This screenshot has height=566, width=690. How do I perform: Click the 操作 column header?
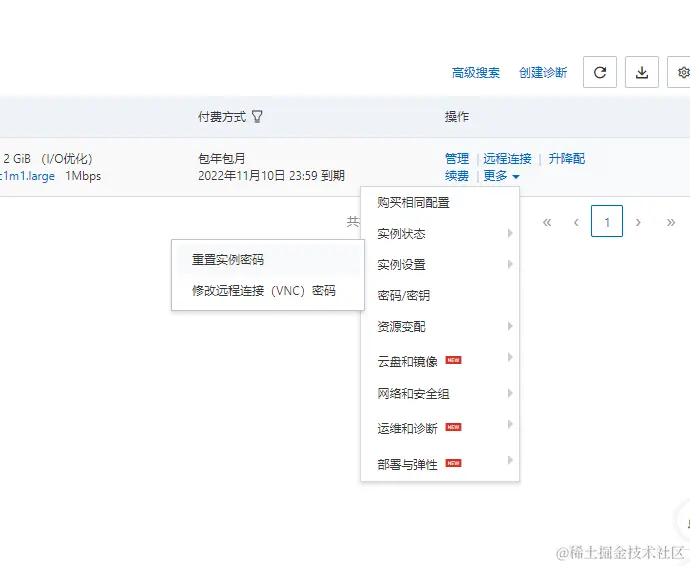tap(457, 117)
